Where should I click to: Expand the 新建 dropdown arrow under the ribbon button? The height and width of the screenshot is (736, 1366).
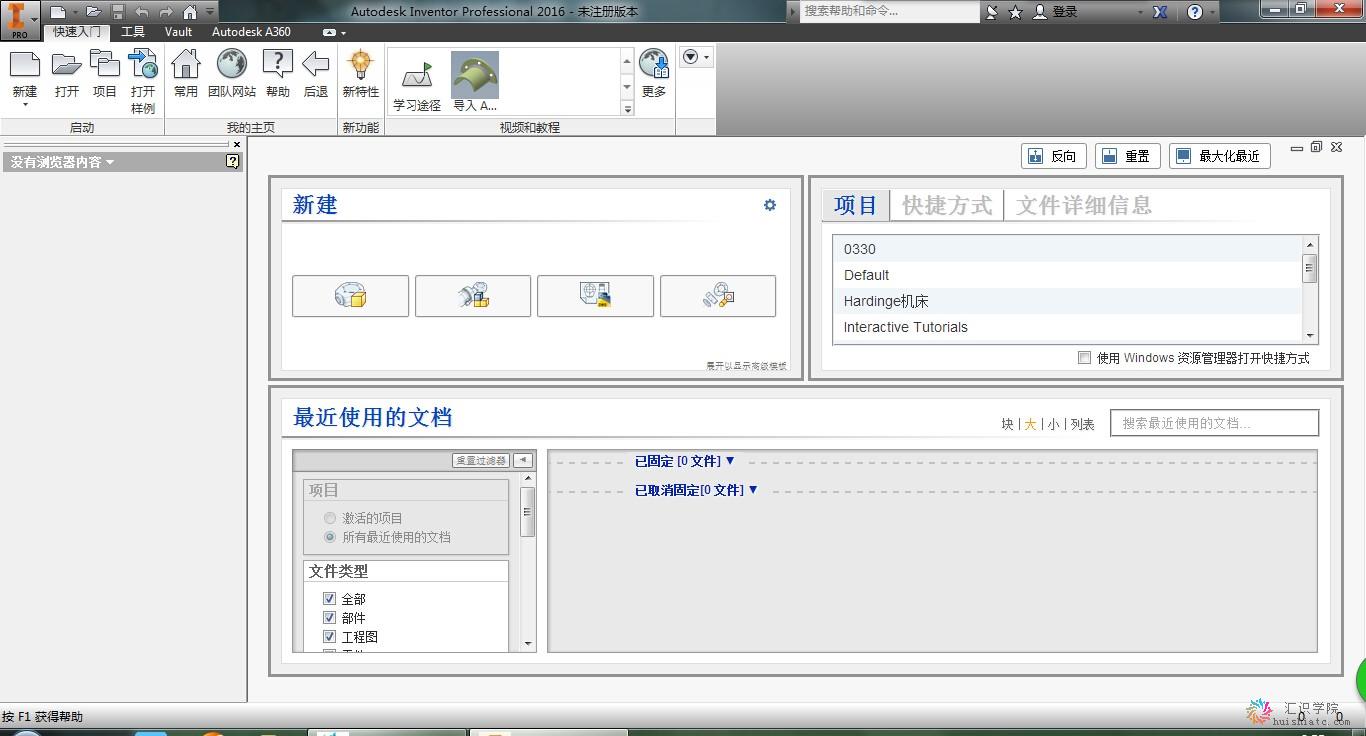point(25,105)
